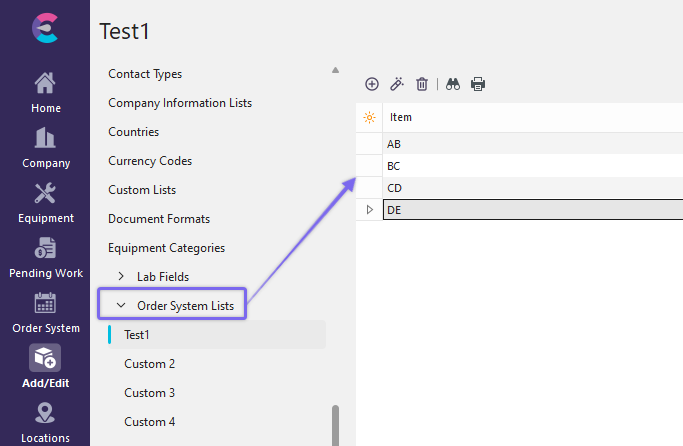
Task: Click the add new item plus icon
Action: tap(372, 85)
